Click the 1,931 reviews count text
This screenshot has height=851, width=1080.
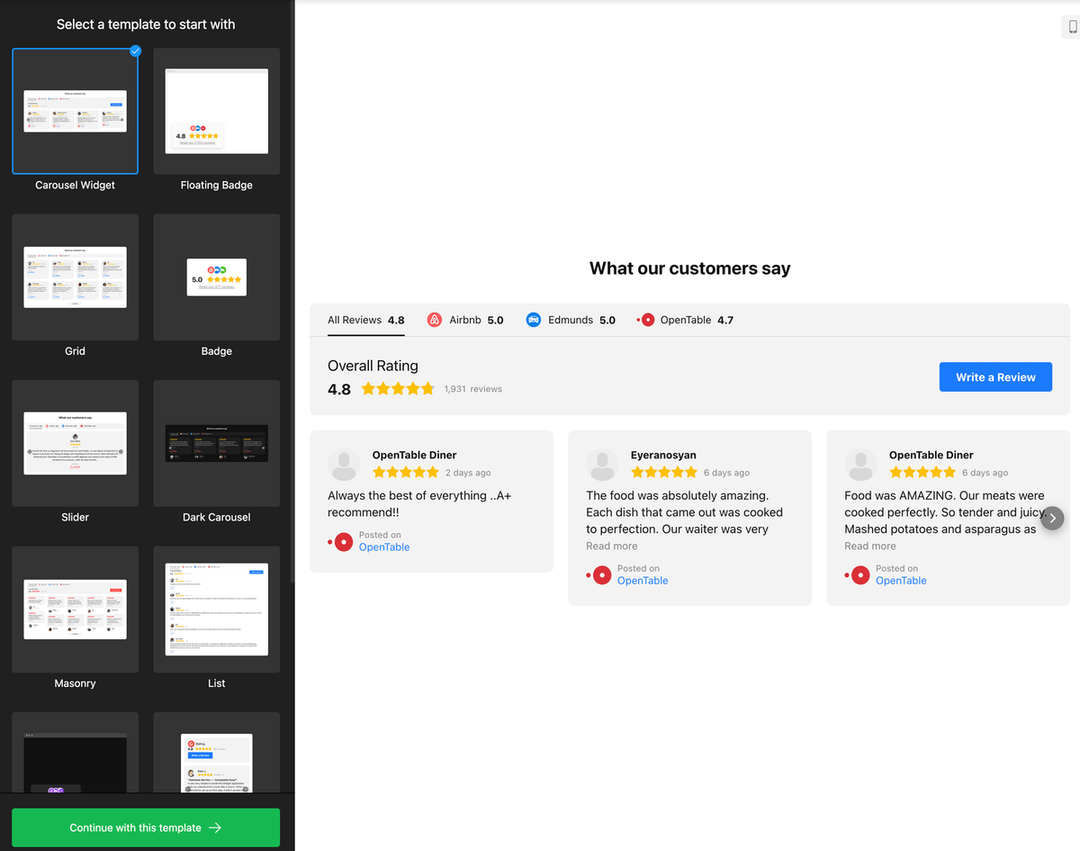tap(472, 389)
